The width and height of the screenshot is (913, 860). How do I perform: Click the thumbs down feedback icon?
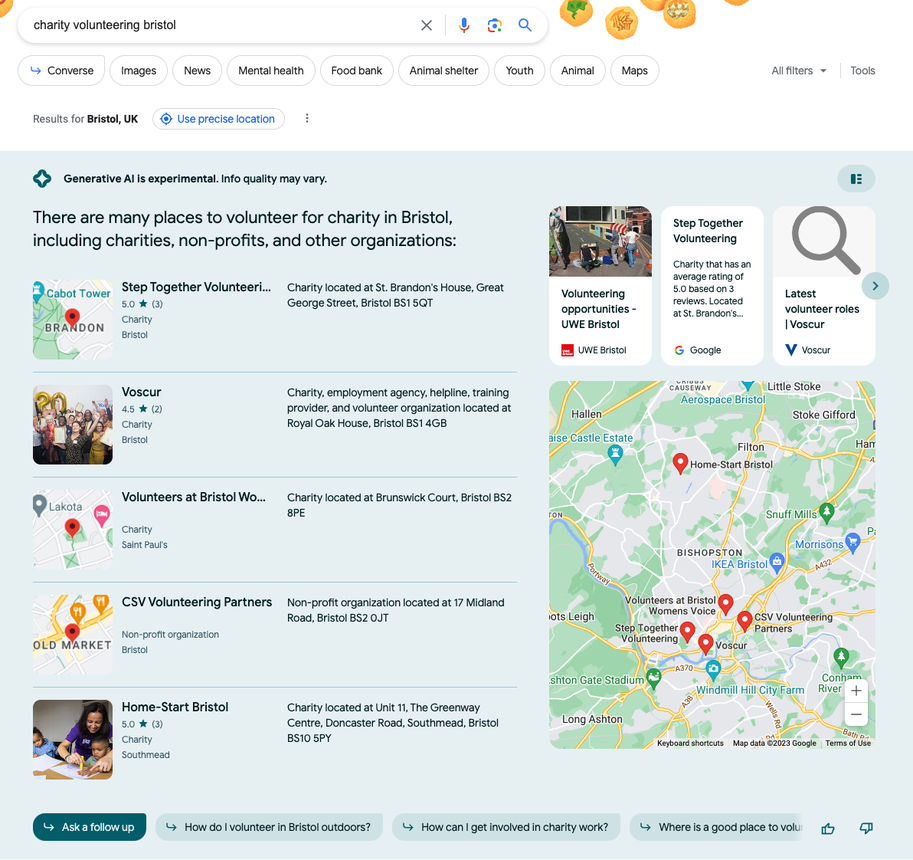(x=866, y=828)
